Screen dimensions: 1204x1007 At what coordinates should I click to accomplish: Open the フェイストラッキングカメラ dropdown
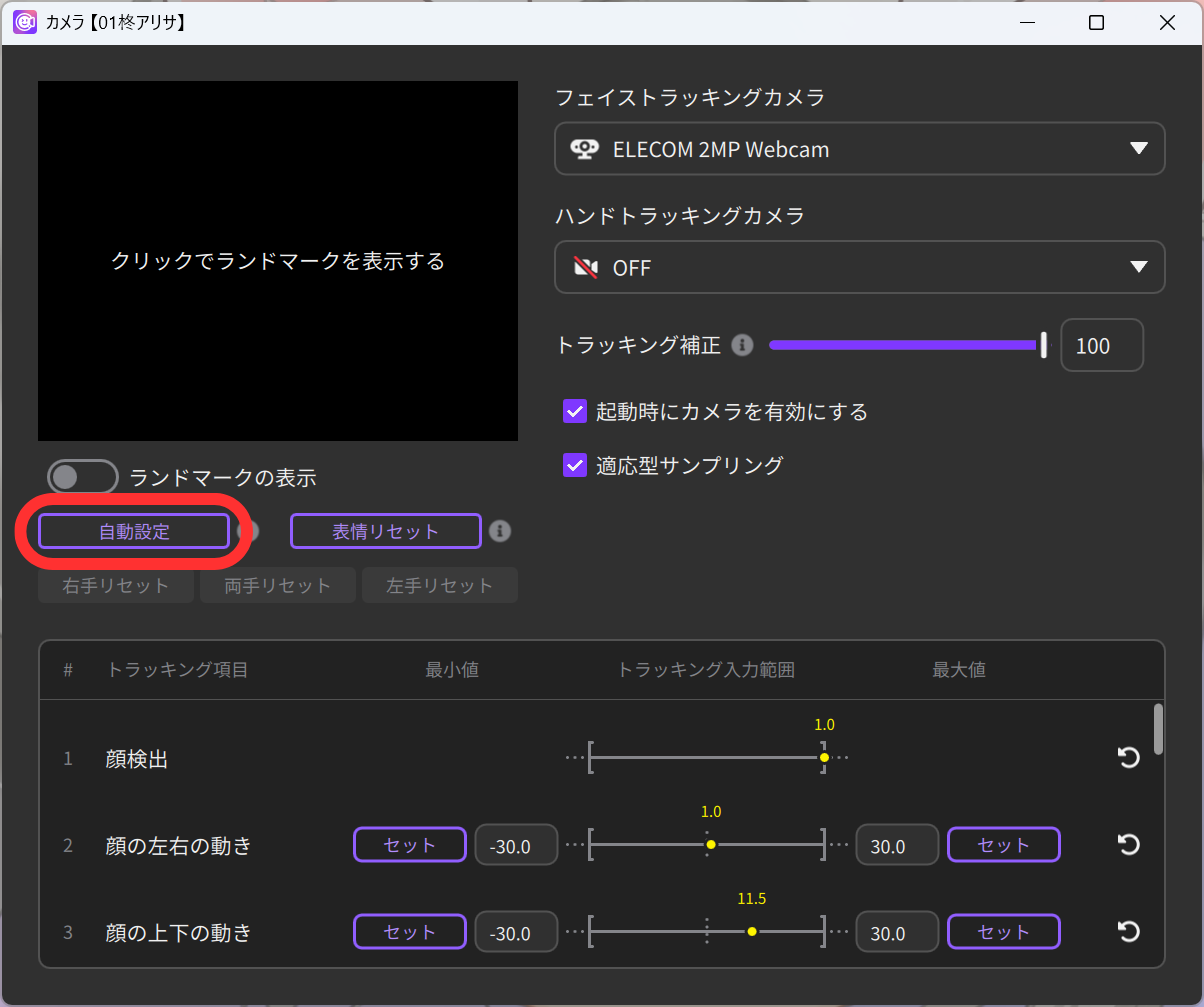(860, 149)
